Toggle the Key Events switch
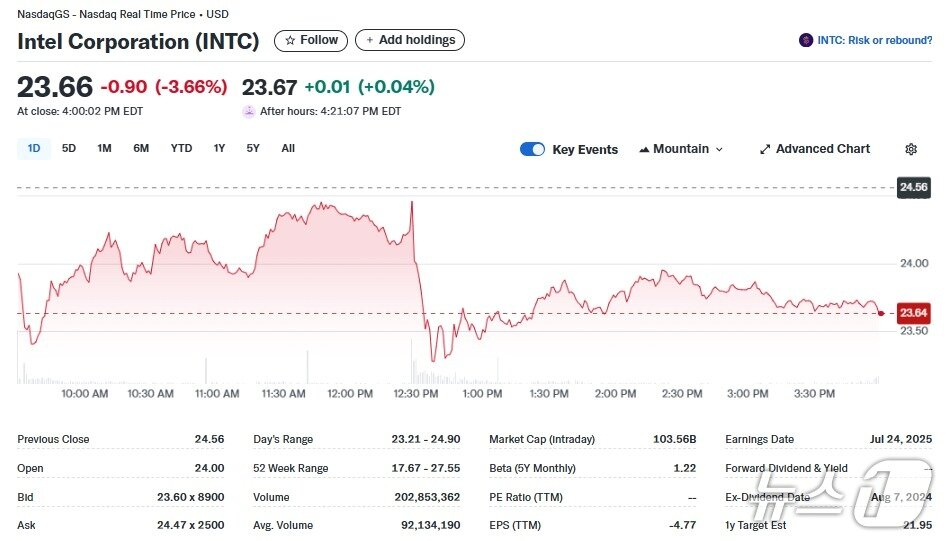The height and width of the screenshot is (541, 946). (x=532, y=149)
